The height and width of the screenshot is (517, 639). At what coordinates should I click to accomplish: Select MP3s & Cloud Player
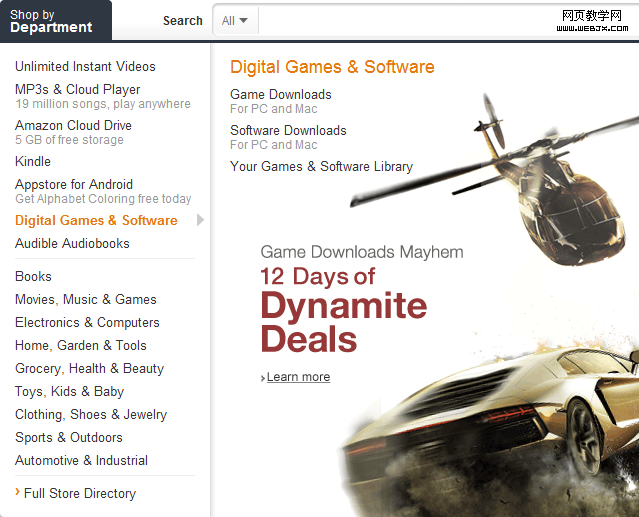click(78, 89)
